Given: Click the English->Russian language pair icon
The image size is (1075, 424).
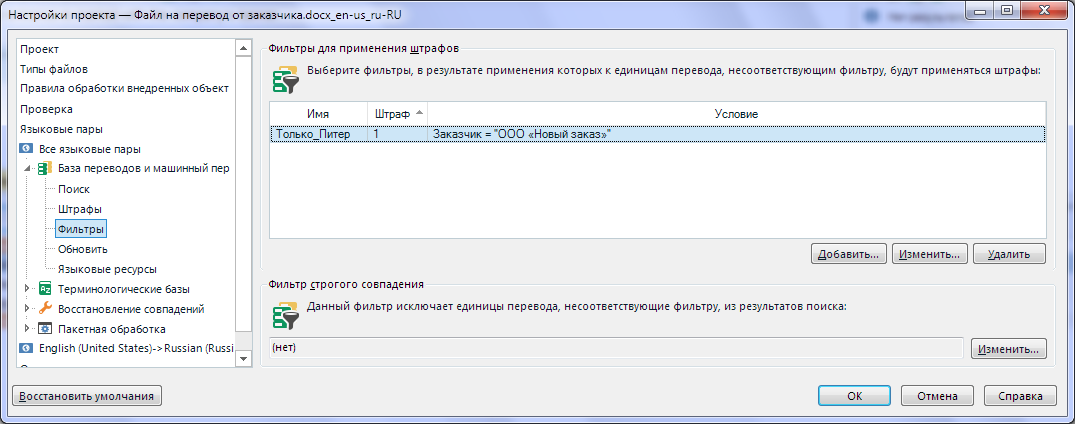Looking at the screenshot, I should [x=27, y=349].
